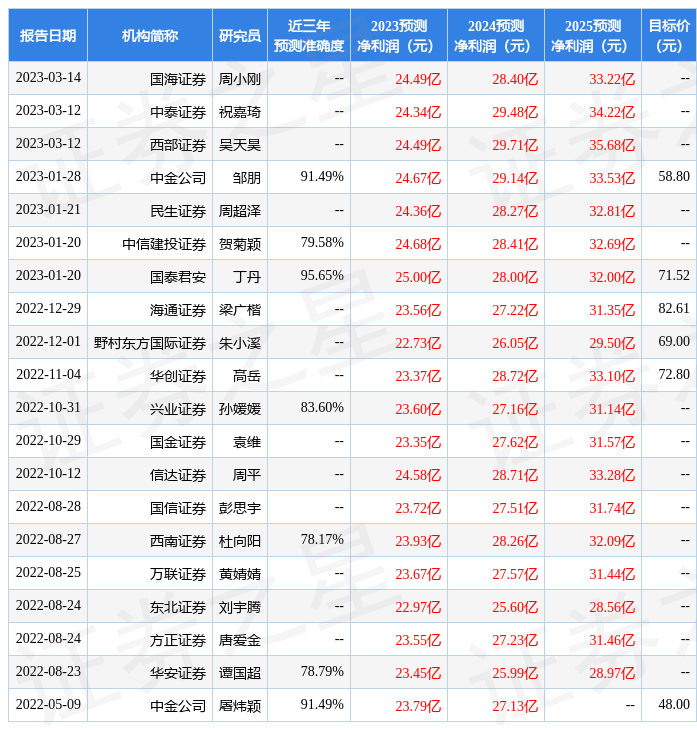Screen dimensions: 697x730
Task: Click accuracy value 78.17%
Action: pyautogui.click(x=322, y=540)
